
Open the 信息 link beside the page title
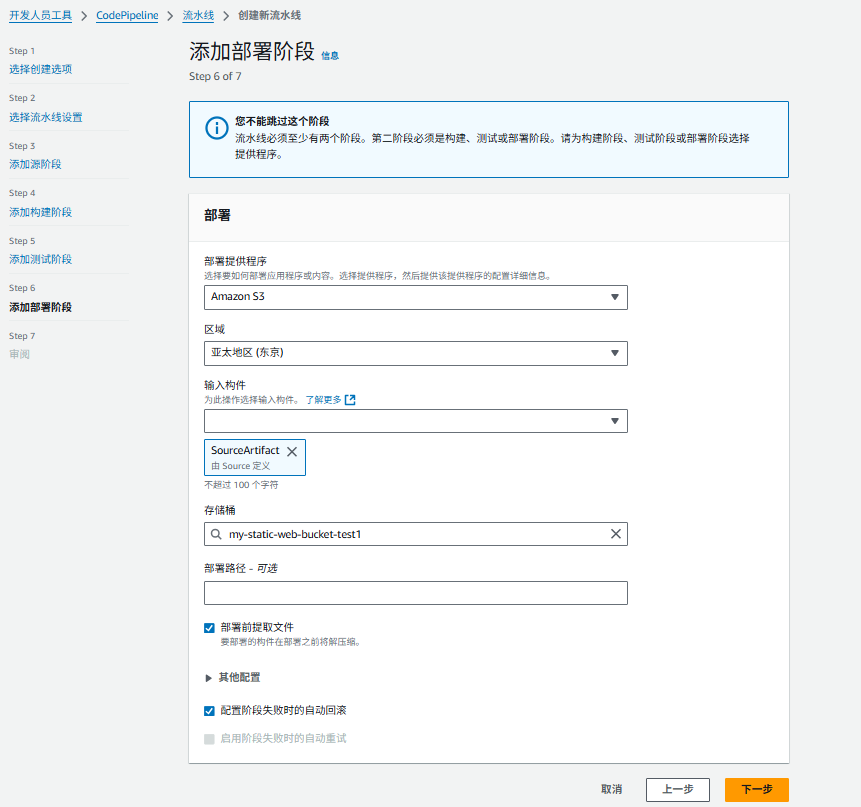click(x=330, y=55)
